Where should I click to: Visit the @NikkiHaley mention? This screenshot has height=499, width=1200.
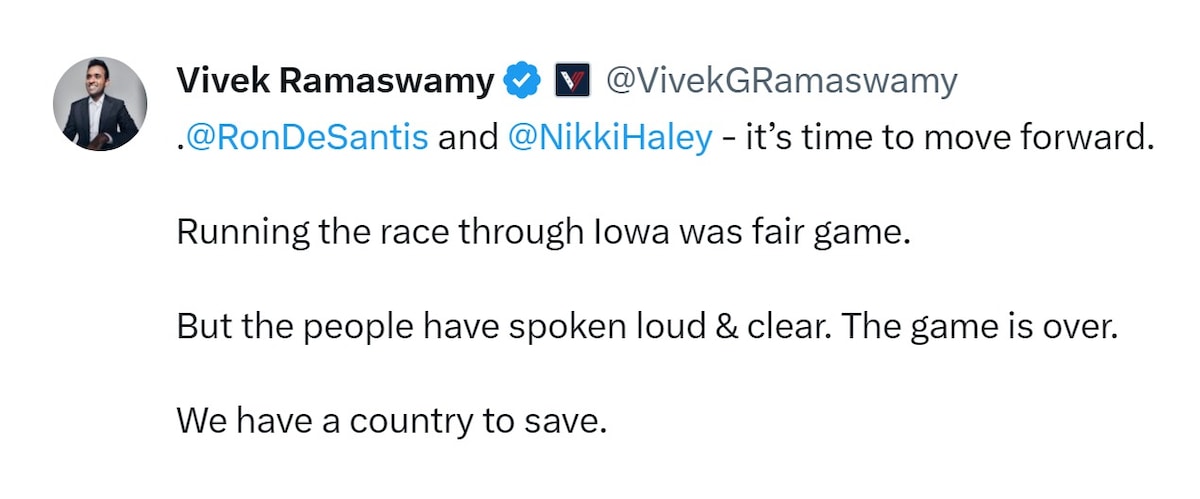[610, 138]
